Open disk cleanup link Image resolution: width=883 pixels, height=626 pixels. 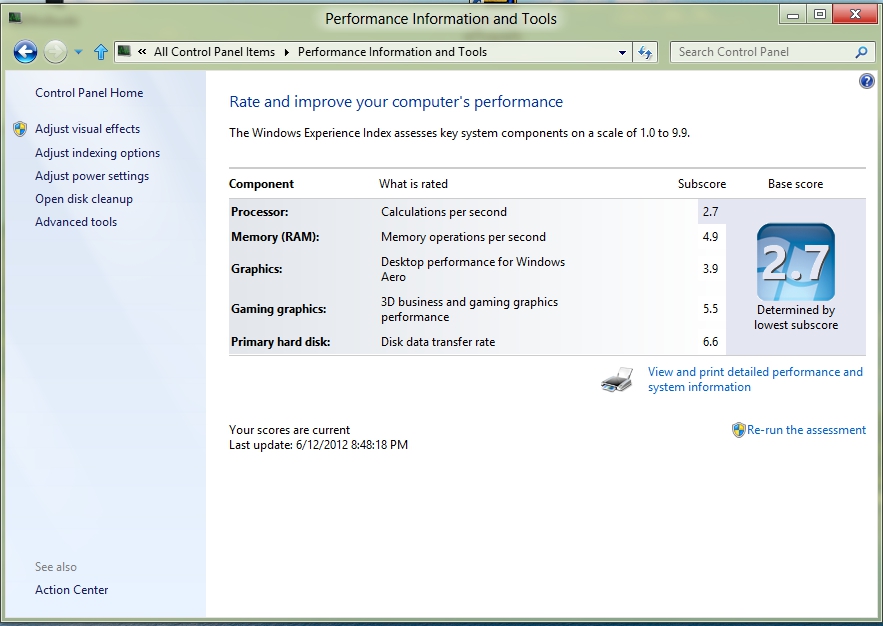[x=84, y=199]
